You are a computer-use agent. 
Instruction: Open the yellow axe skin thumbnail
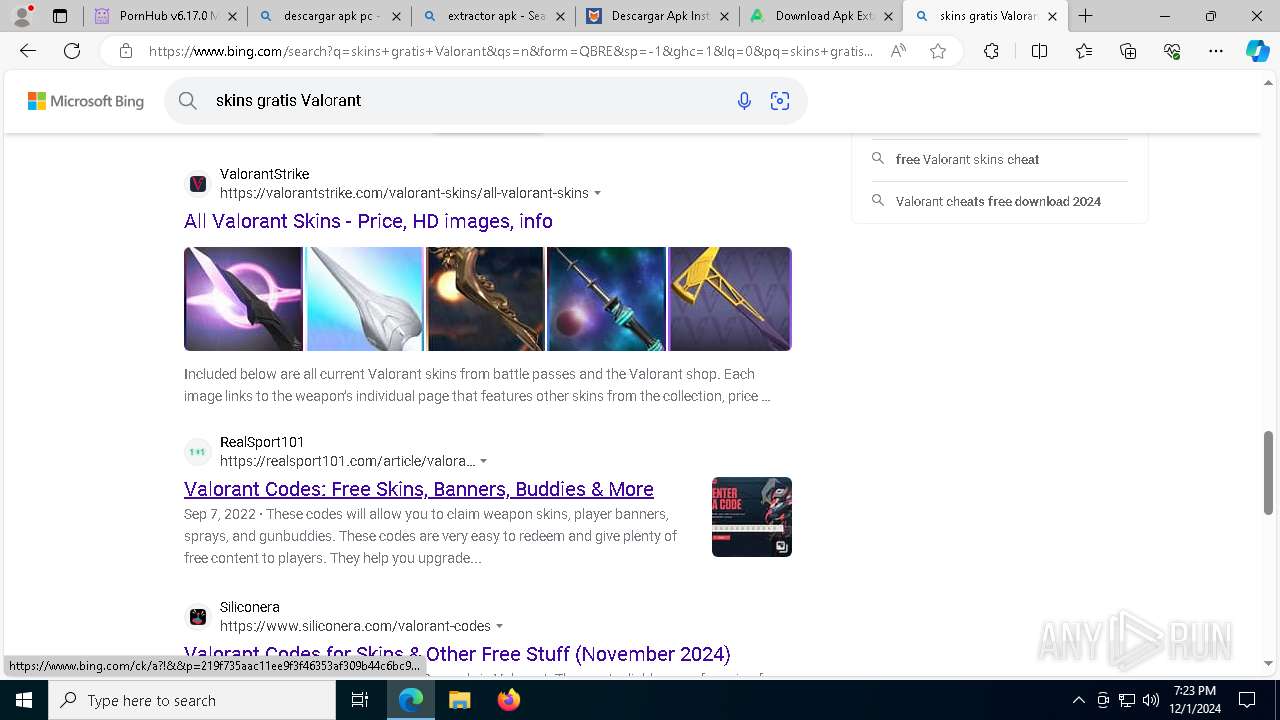[x=730, y=299]
